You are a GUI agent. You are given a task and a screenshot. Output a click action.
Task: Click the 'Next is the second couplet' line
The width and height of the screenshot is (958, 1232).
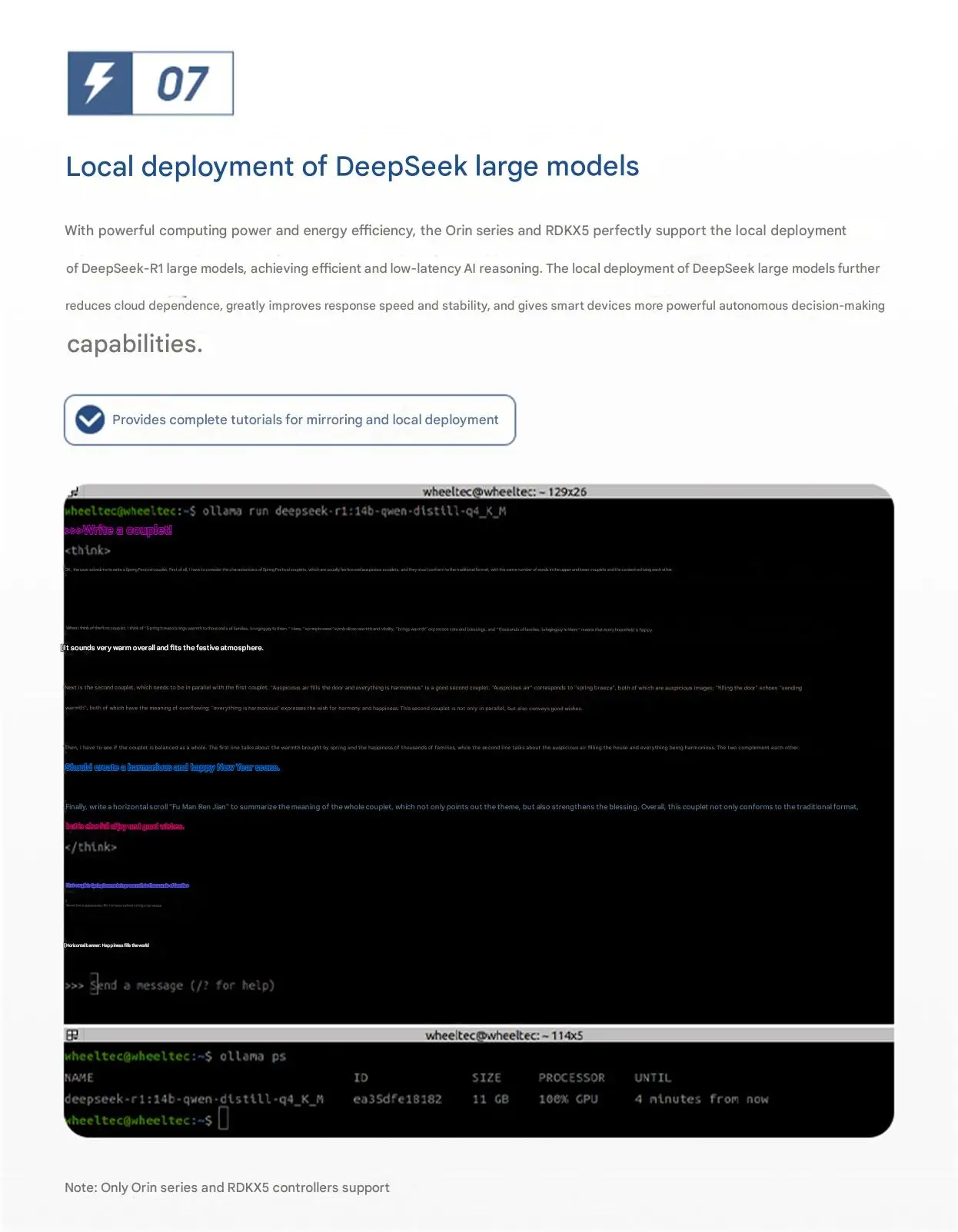(433, 688)
